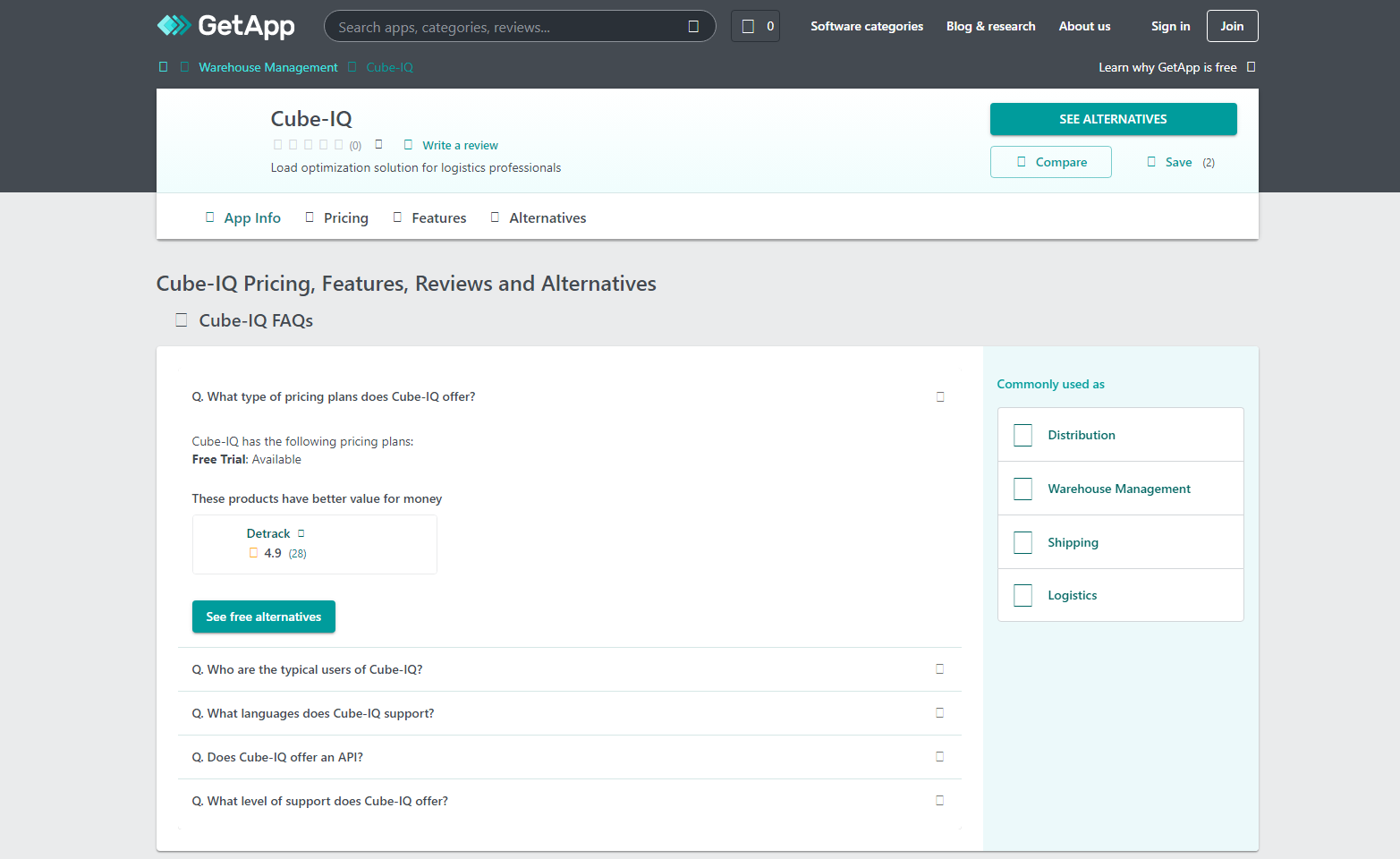Image resolution: width=1400 pixels, height=859 pixels.
Task: Save Cube-IQ to your list
Action: [1180, 162]
